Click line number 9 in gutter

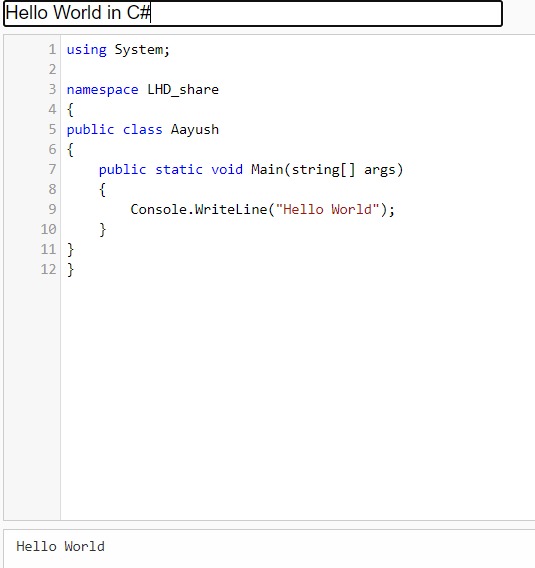point(53,209)
